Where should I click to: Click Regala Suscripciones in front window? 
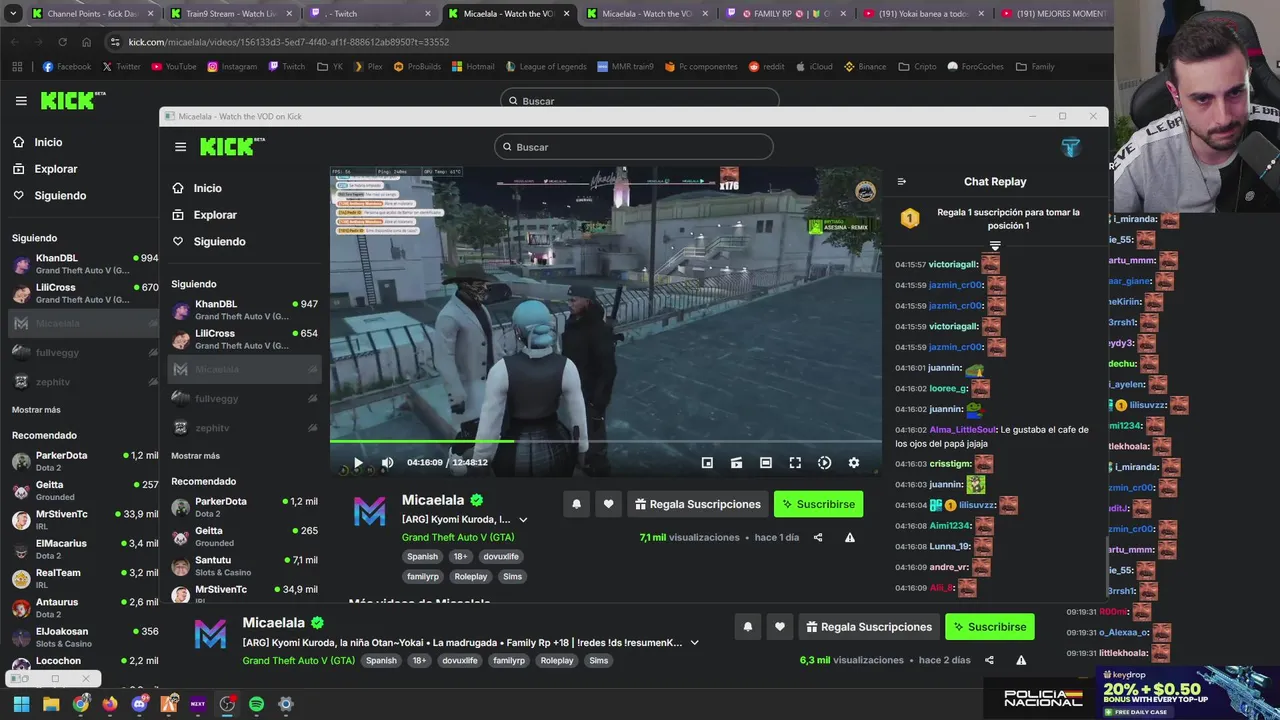tap(697, 504)
